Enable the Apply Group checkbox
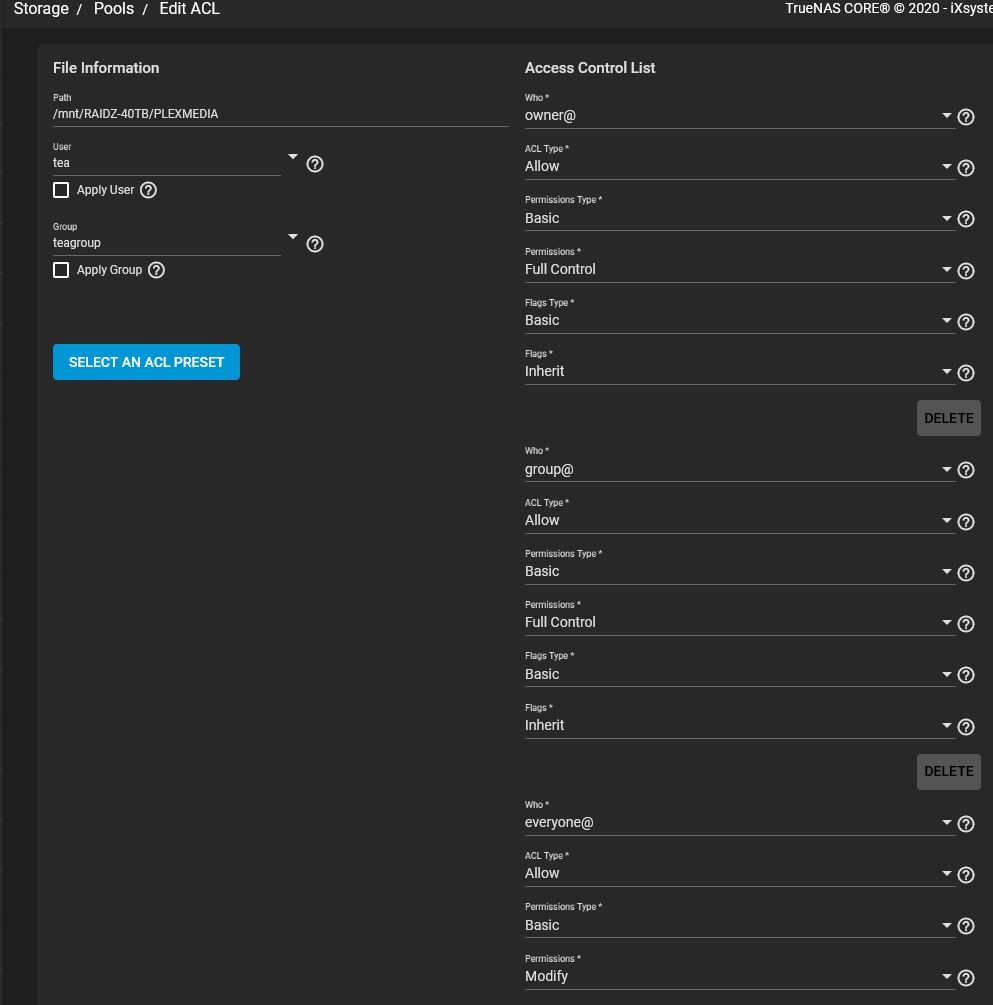 pyautogui.click(x=61, y=270)
